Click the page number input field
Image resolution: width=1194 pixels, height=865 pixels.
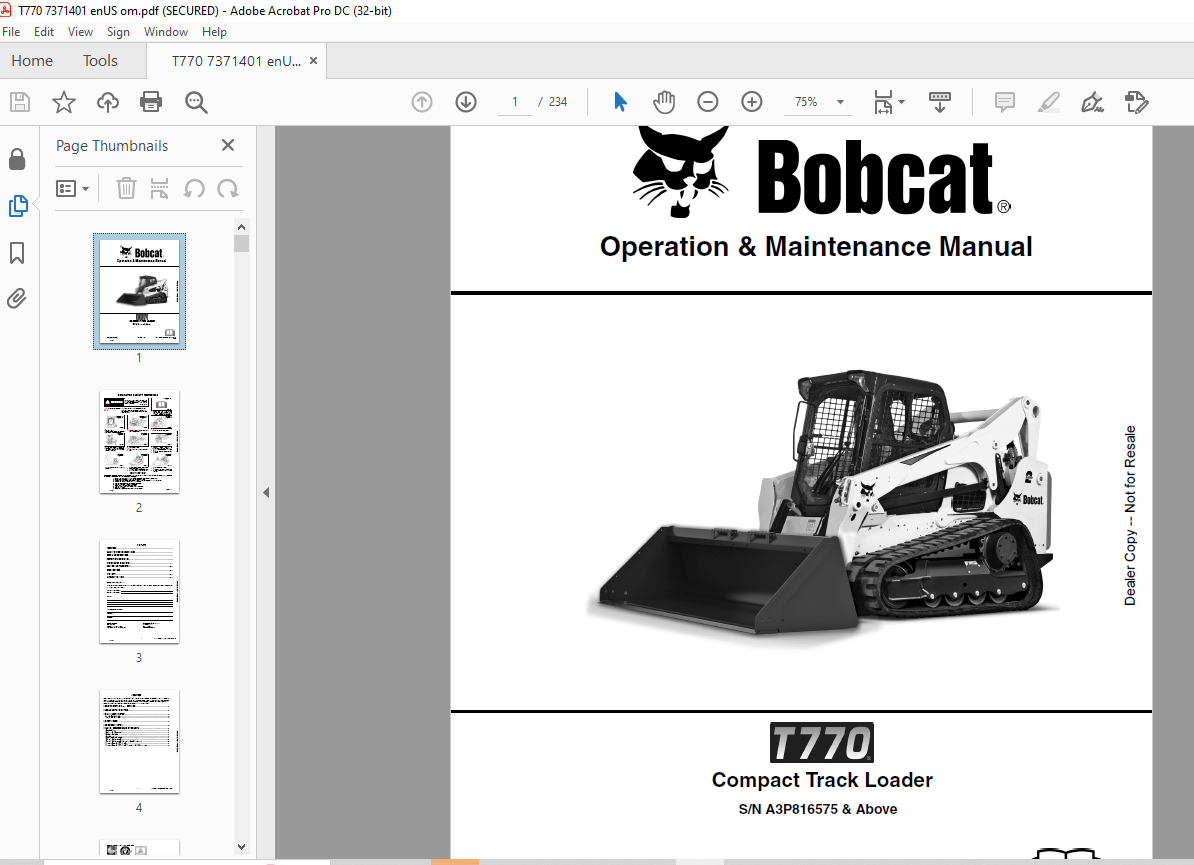pyautogui.click(x=515, y=102)
